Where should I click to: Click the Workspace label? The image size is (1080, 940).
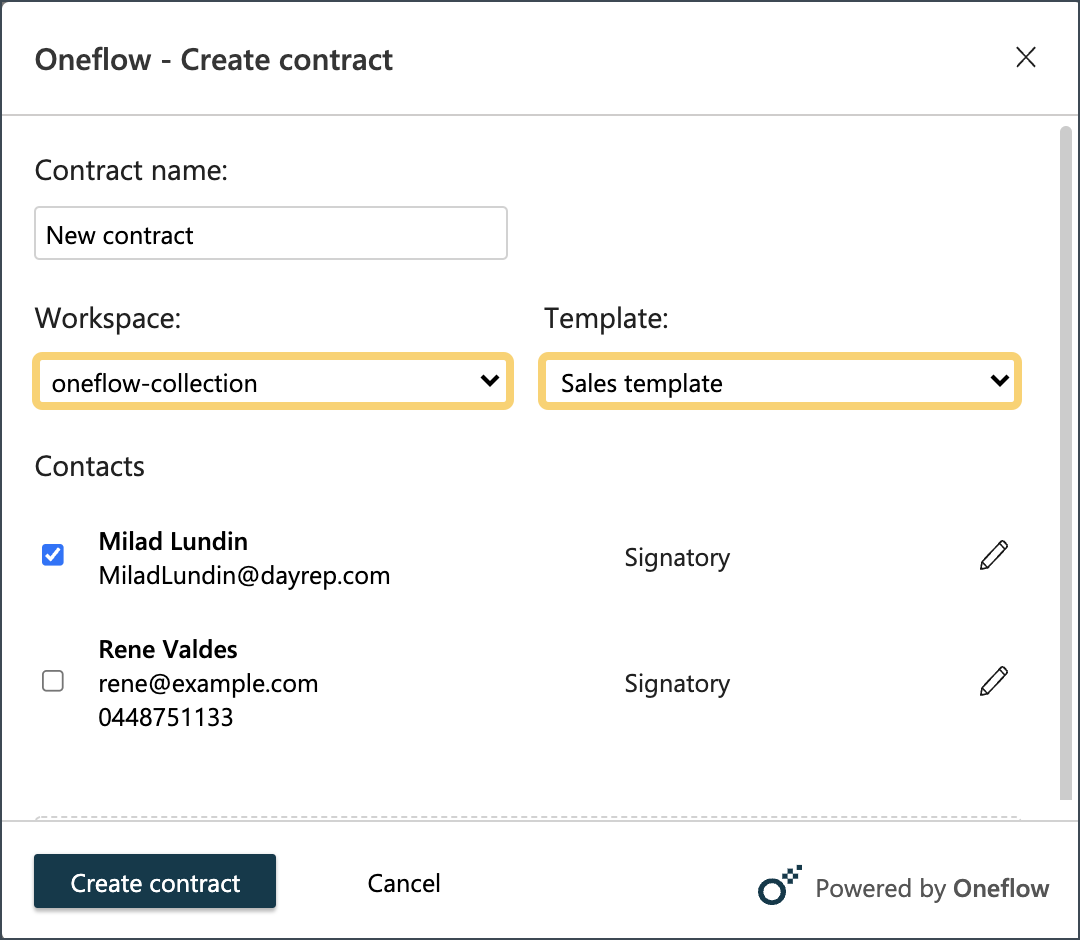point(108,319)
